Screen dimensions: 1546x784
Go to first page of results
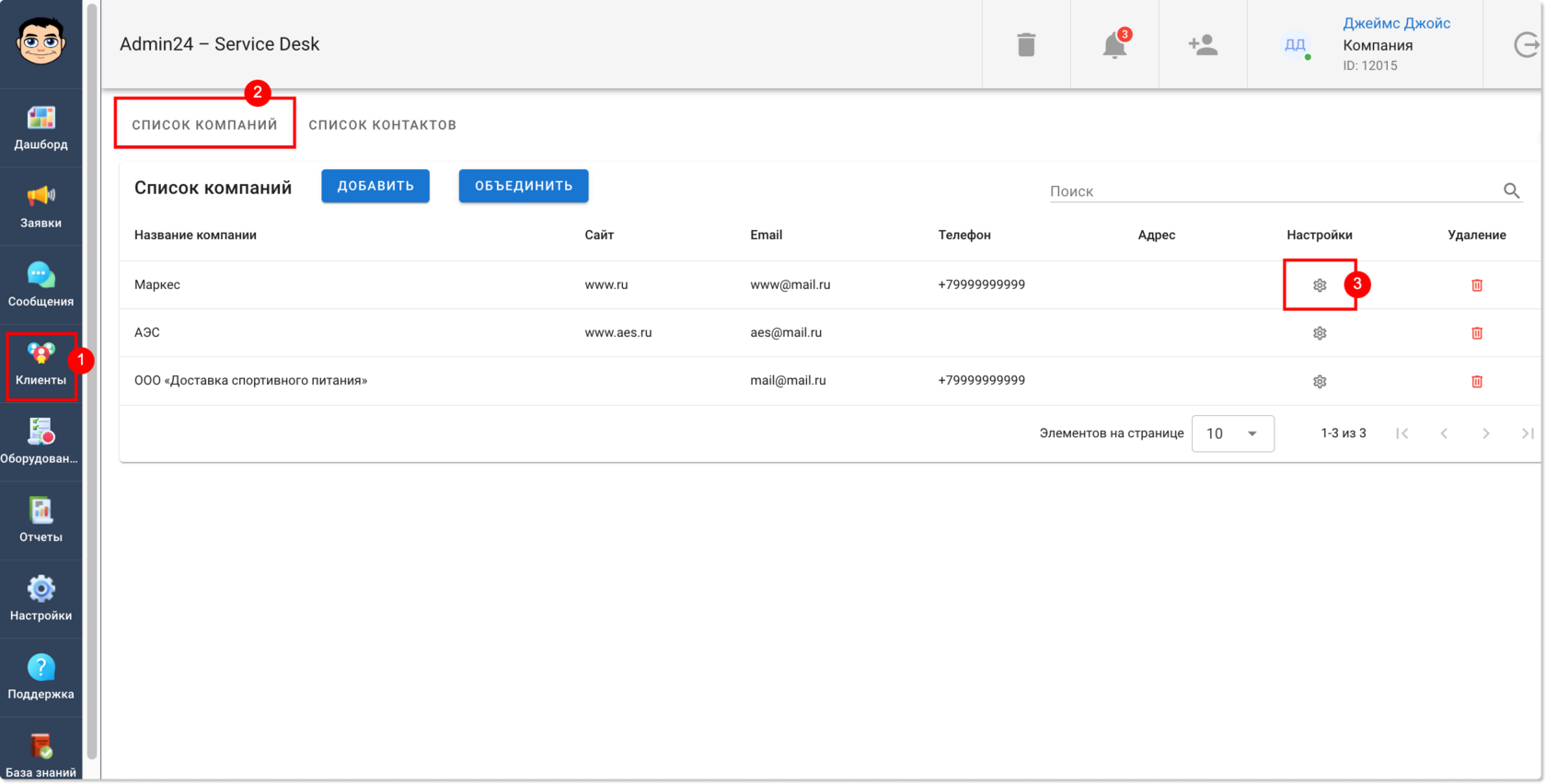tap(1402, 433)
